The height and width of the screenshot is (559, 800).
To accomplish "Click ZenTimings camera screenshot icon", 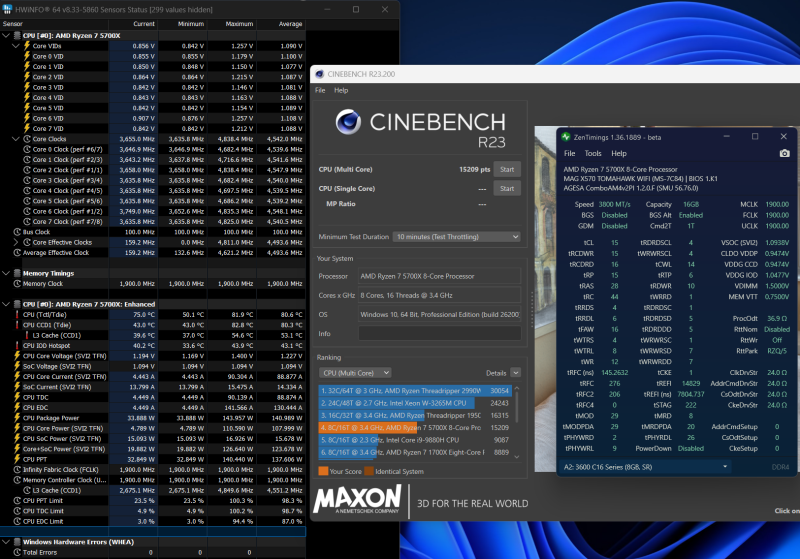I will 784,153.
